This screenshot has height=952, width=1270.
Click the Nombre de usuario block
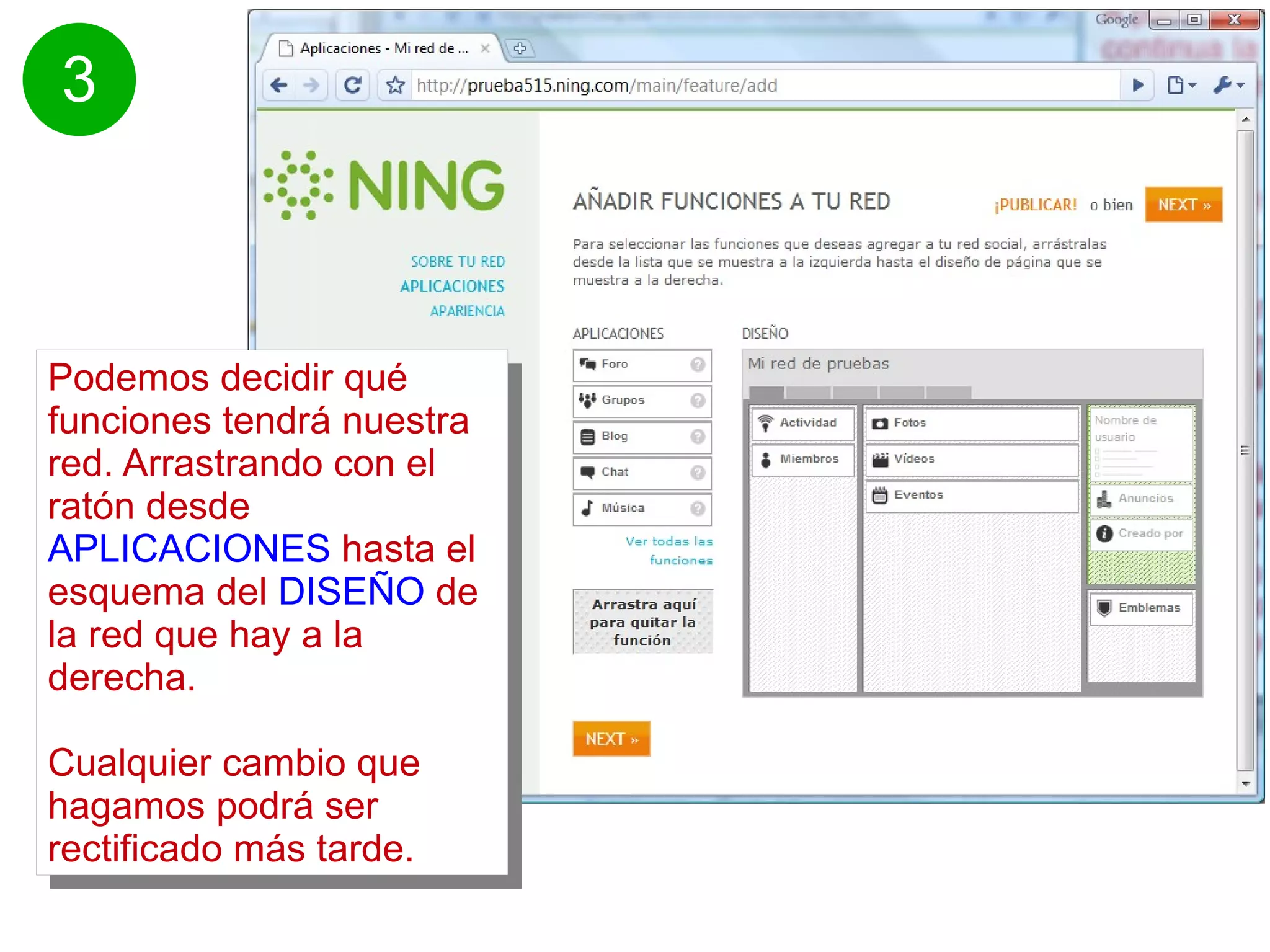tap(1141, 443)
